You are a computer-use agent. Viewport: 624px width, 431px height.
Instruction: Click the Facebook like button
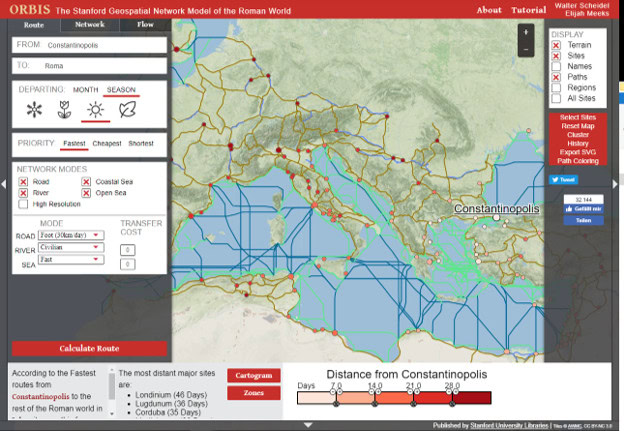(x=583, y=209)
